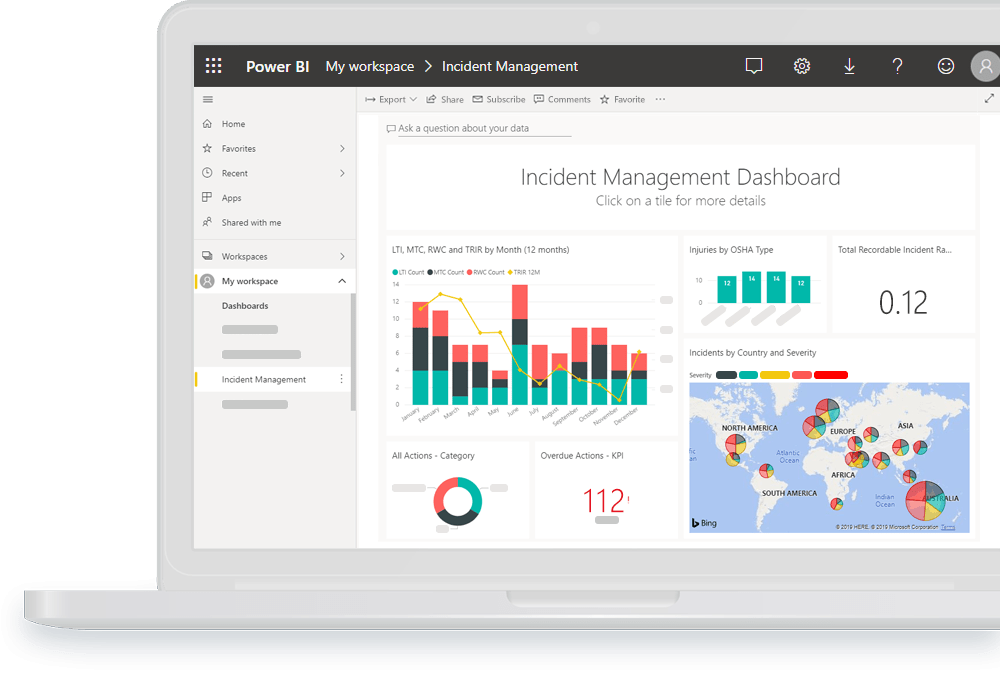
Task: Open Incident Management vertical ellipsis menu
Action: 341,379
